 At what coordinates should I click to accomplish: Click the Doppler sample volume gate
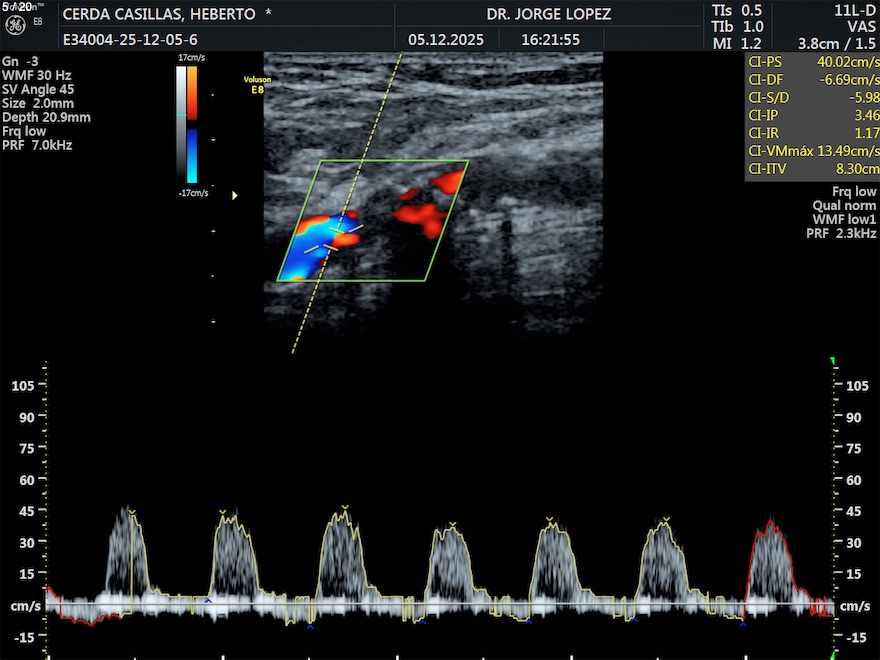tap(335, 238)
